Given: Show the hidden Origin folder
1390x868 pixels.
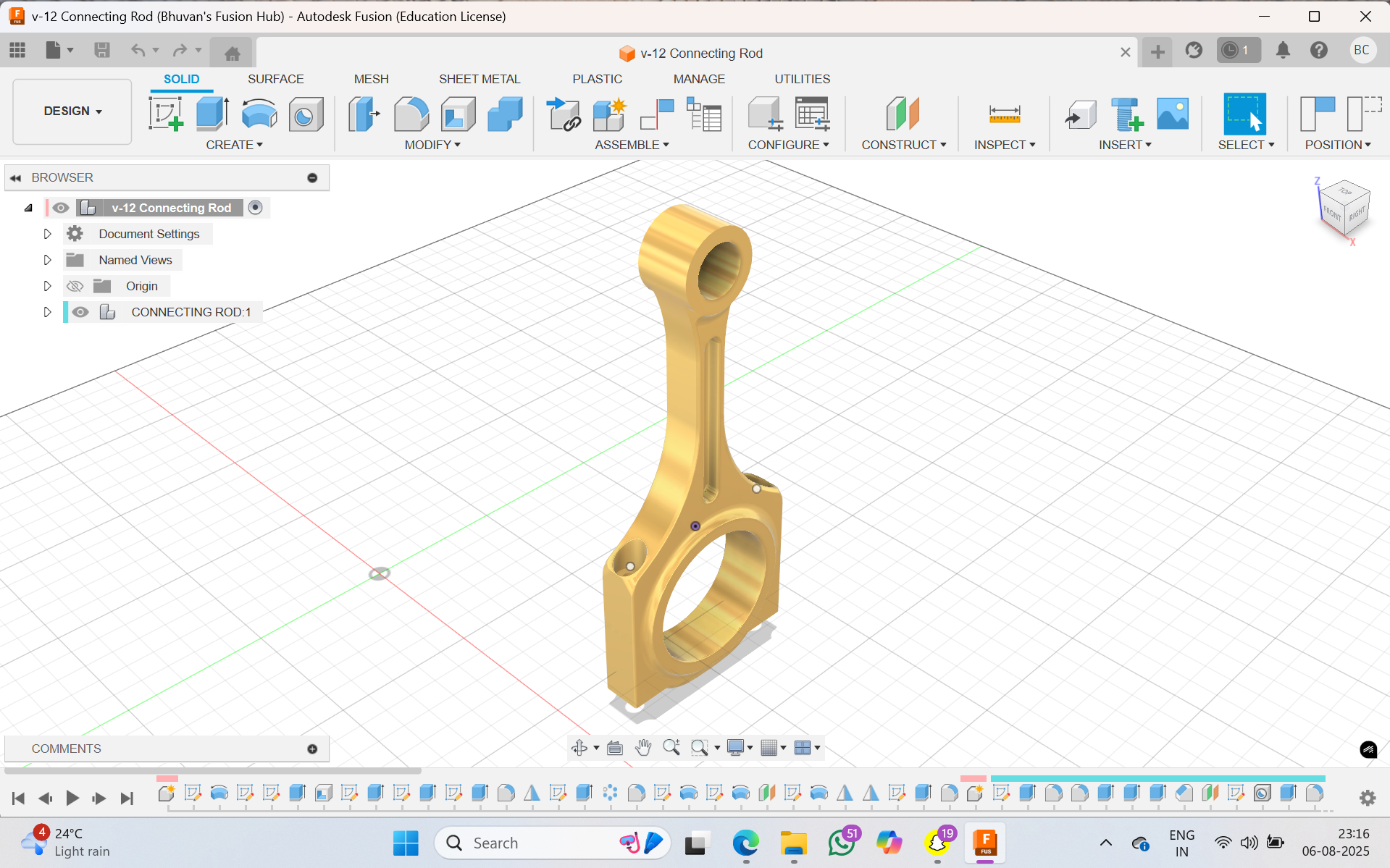Looking at the screenshot, I should pyautogui.click(x=75, y=286).
